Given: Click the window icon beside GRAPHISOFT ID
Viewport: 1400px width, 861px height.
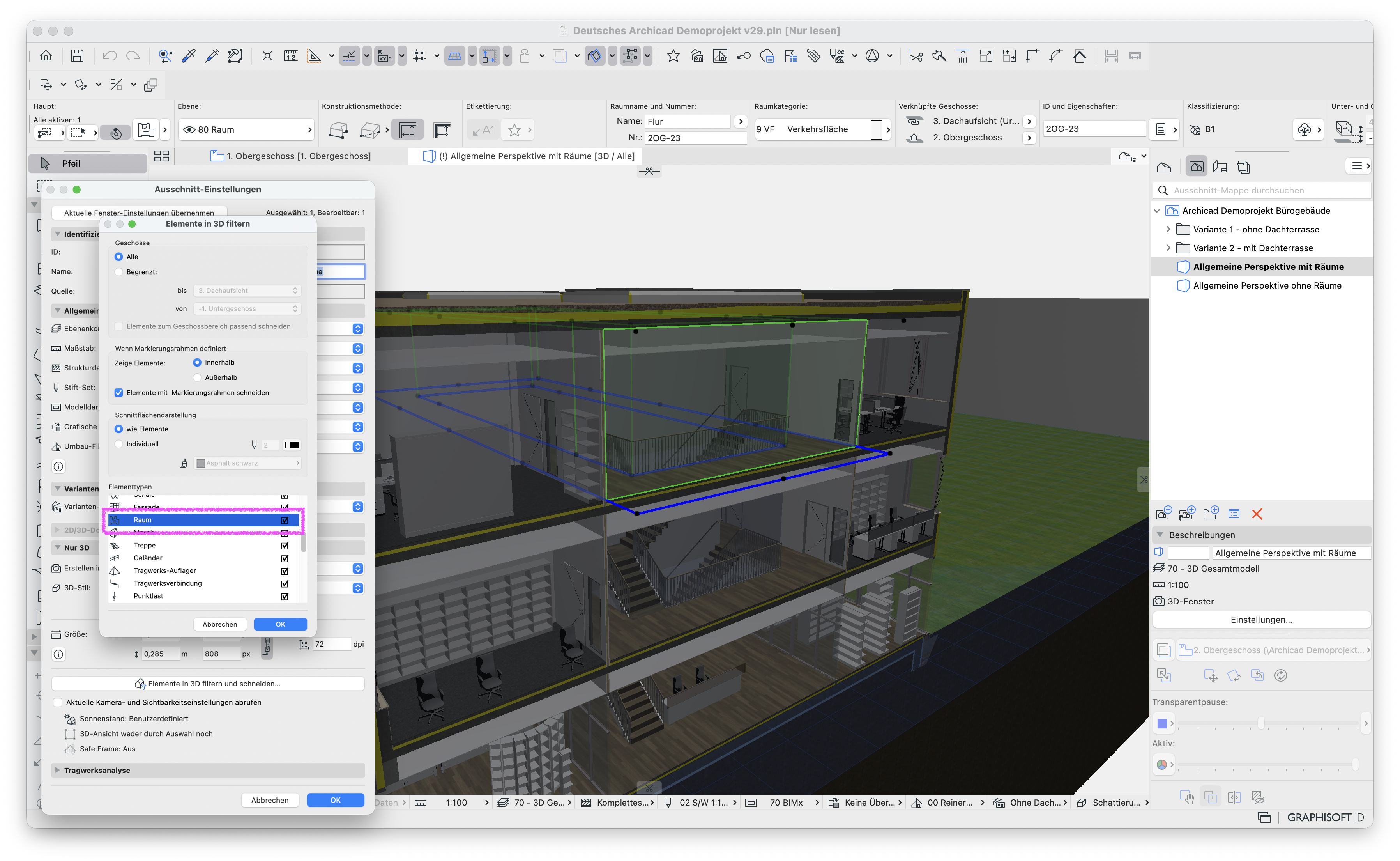Looking at the screenshot, I should click(1264, 817).
